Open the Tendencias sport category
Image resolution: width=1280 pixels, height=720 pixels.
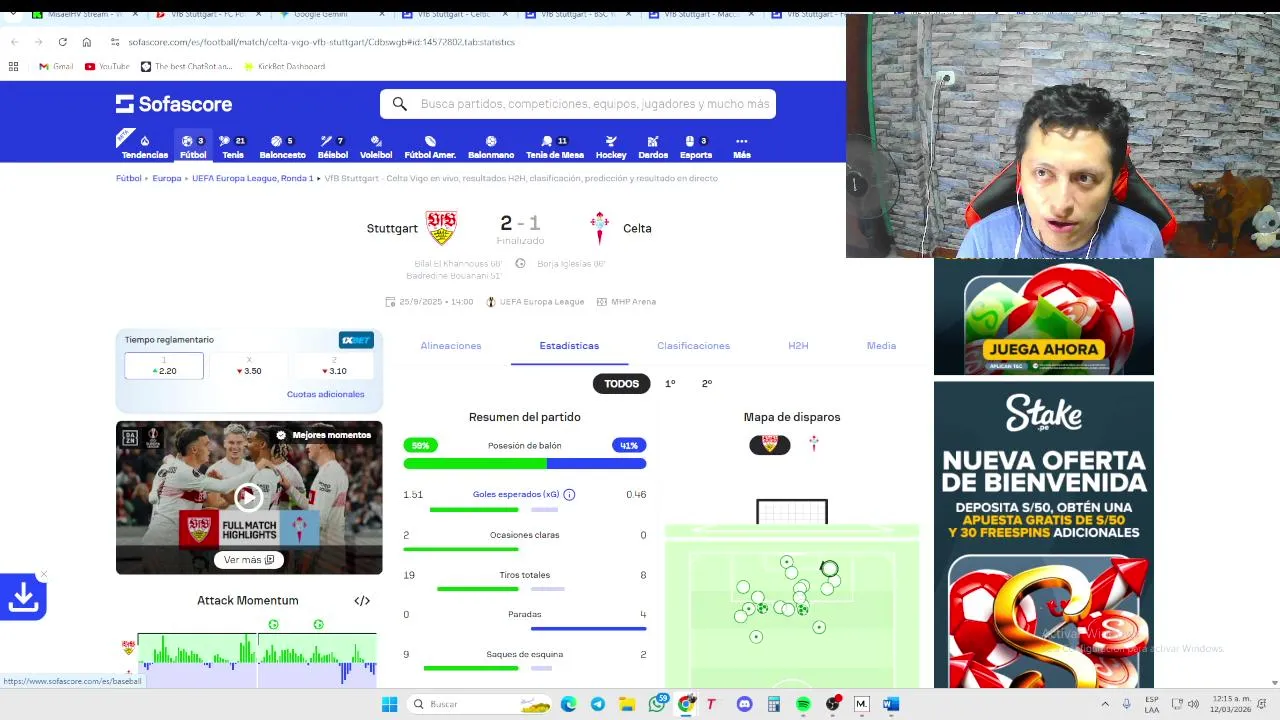(x=145, y=147)
